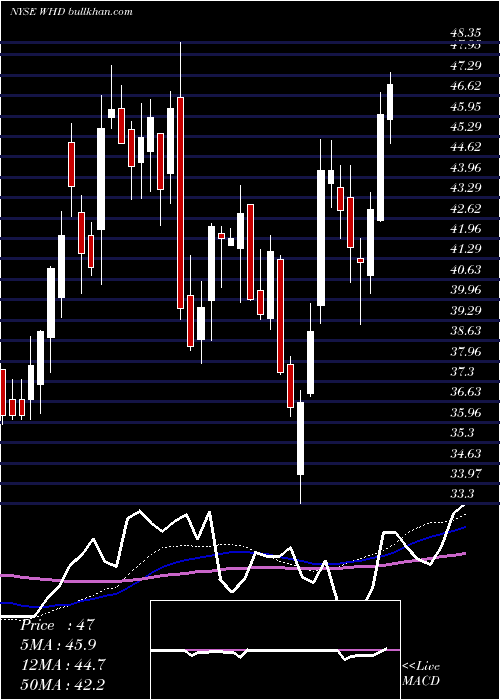Screen dimensions: 500x700
Task: Click the 44.62 price axis label
Action: coord(465,147)
